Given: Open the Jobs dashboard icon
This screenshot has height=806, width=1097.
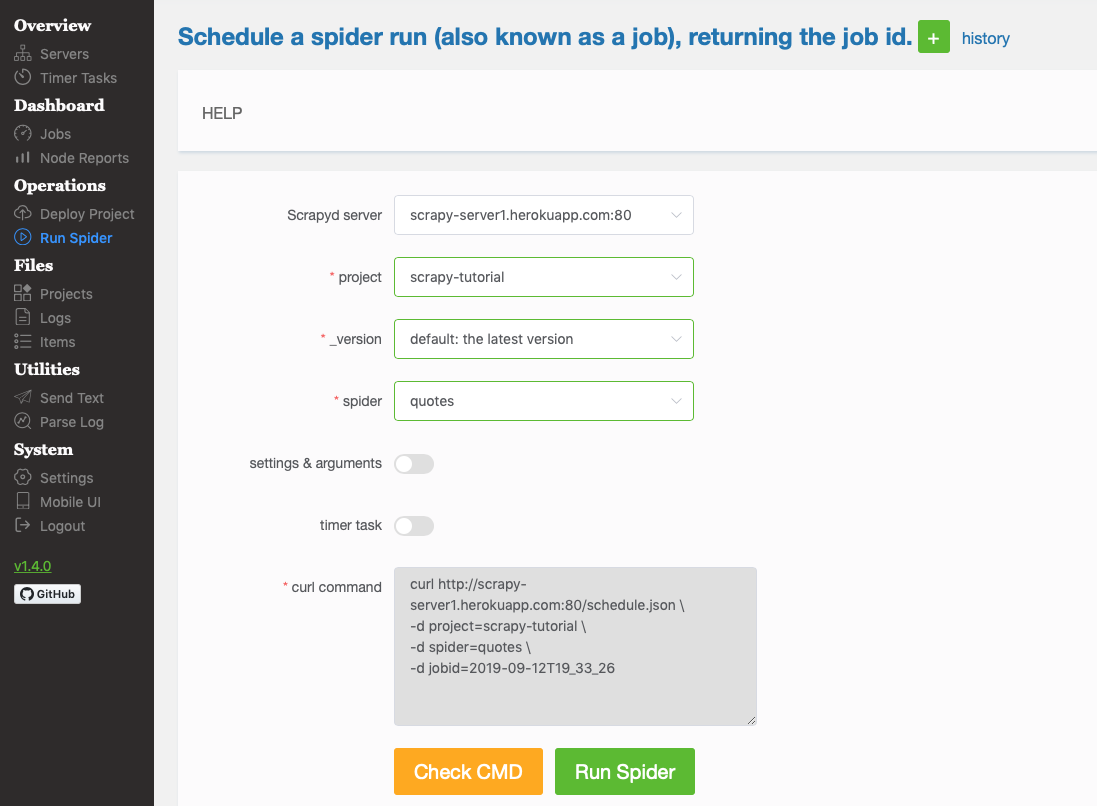Looking at the screenshot, I should tap(22, 134).
